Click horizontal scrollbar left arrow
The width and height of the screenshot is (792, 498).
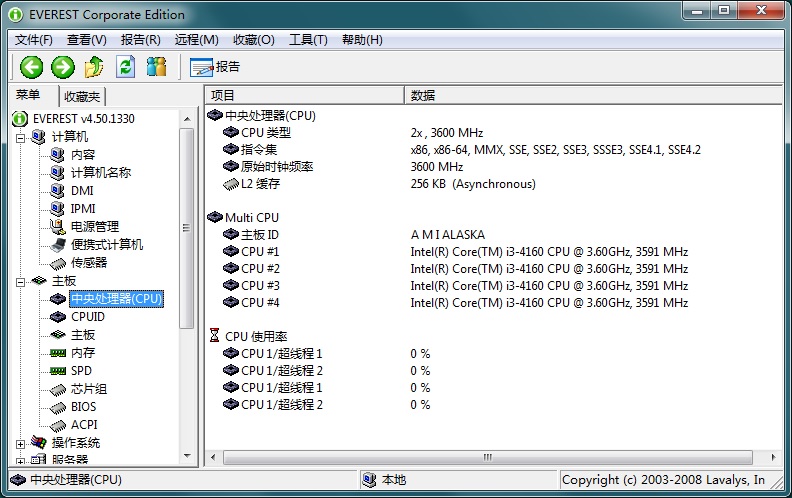[213, 458]
